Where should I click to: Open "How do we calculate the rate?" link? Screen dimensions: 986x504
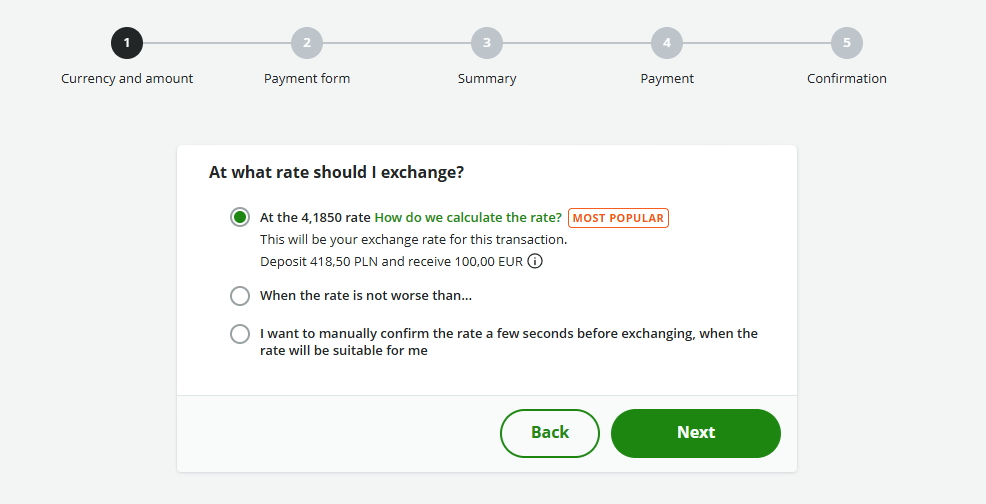pyautogui.click(x=468, y=218)
